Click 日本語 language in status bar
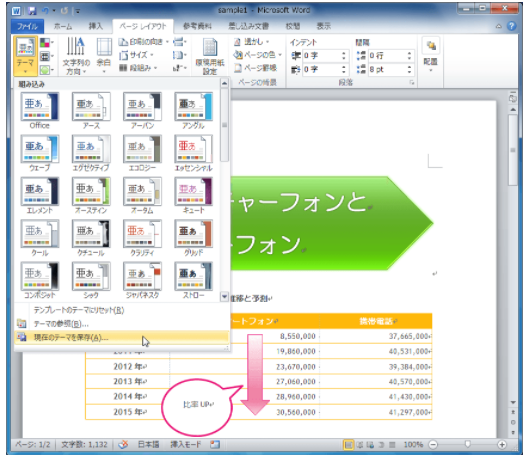The width and height of the screenshot is (524, 455). click(x=148, y=445)
